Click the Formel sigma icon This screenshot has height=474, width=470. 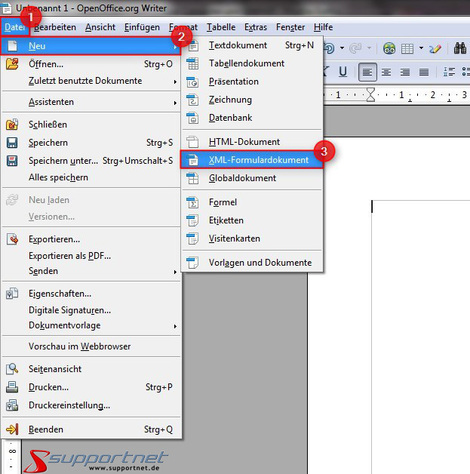click(193, 202)
